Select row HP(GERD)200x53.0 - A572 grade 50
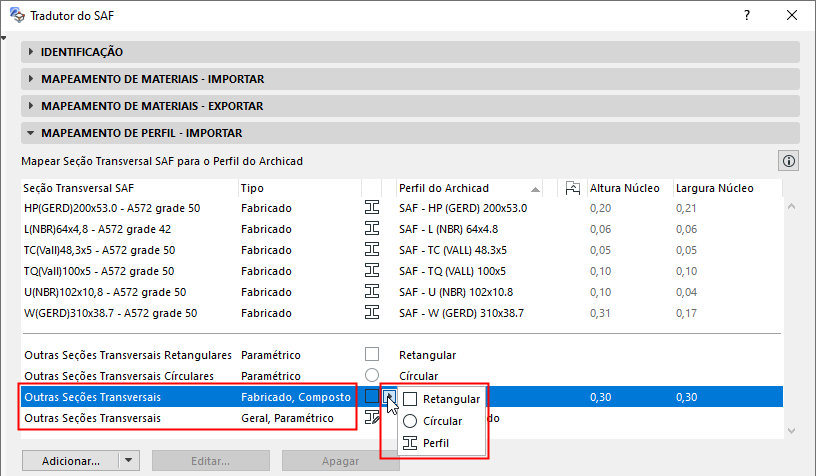816x476 pixels. click(x=402, y=208)
